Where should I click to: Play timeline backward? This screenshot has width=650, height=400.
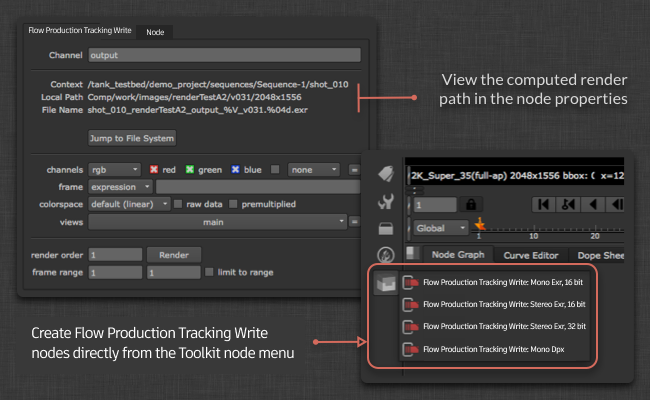[593, 204]
